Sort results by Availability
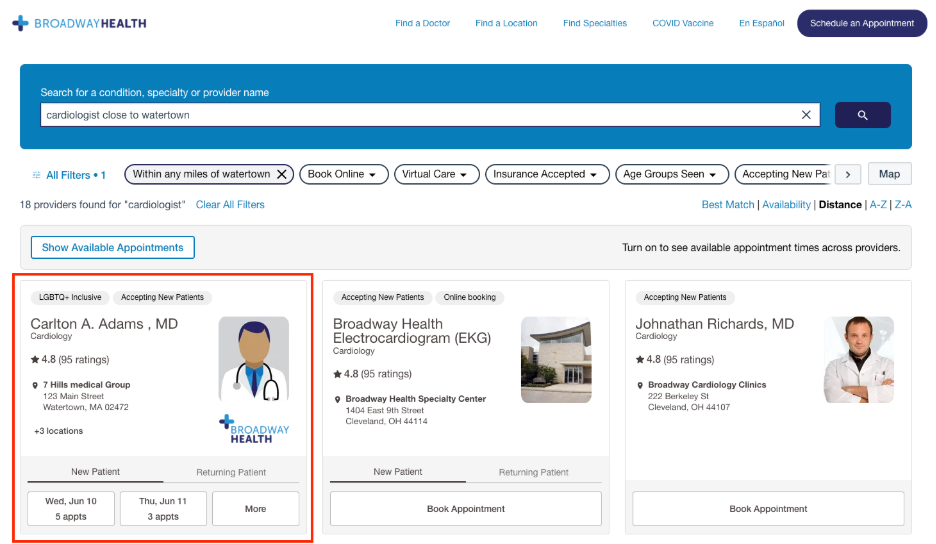 [x=786, y=205]
